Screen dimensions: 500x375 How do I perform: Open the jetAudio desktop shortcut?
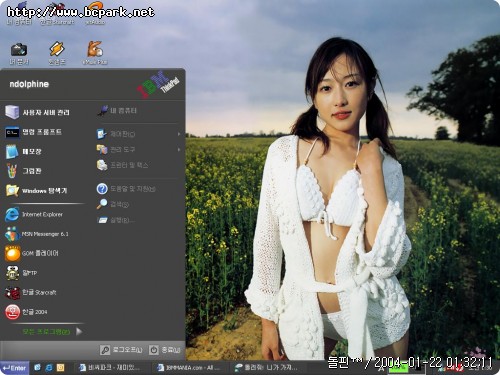tap(95, 13)
